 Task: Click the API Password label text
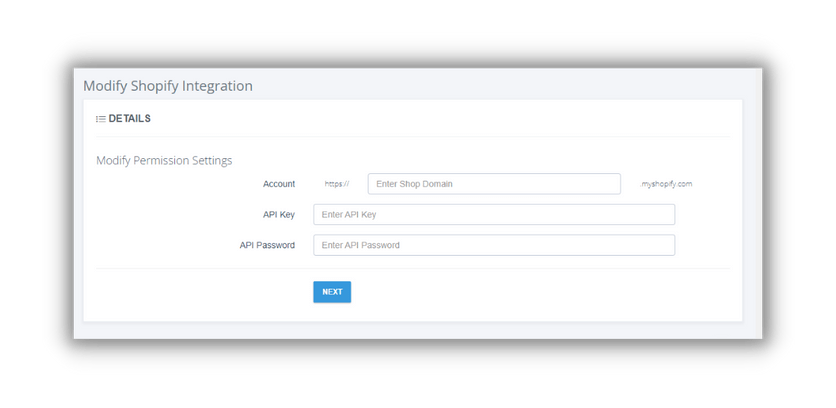point(267,245)
